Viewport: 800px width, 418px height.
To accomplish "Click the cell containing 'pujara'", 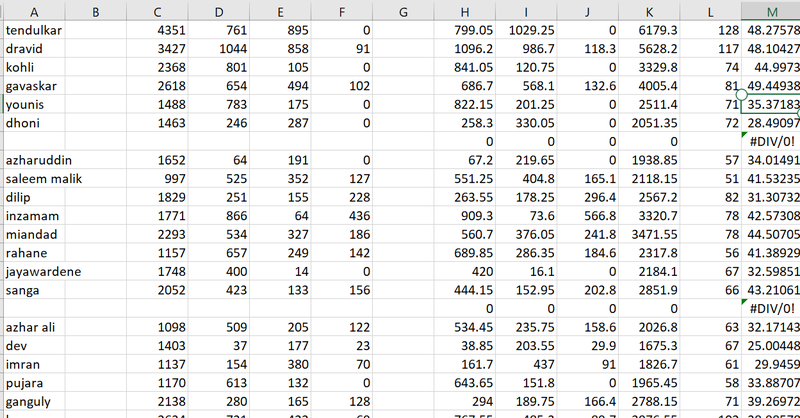I will click(x=34, y=383).
